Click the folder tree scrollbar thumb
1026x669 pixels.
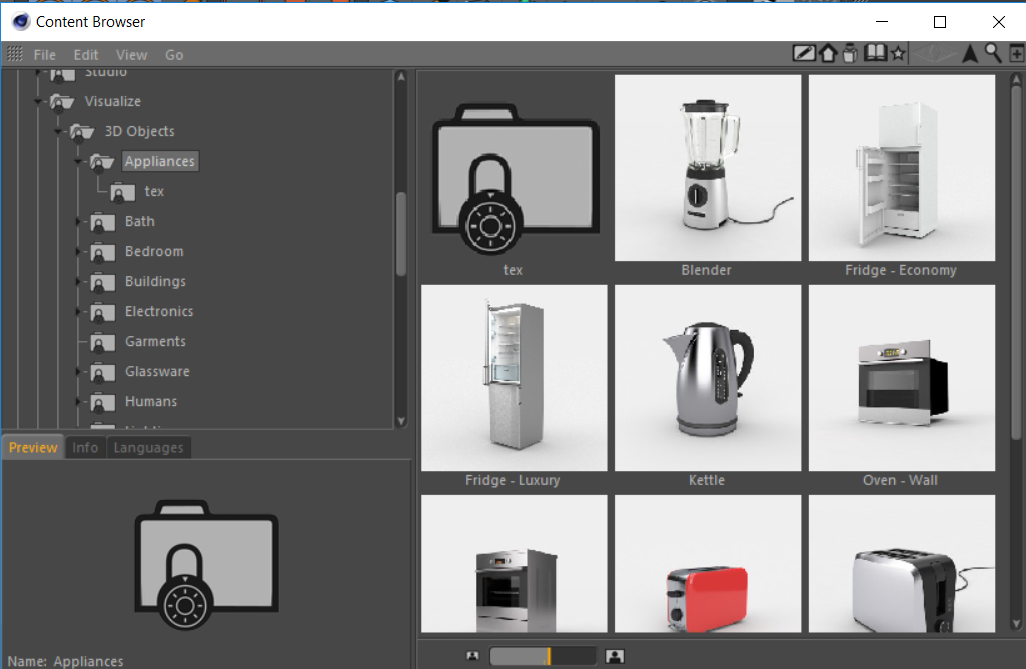click(401, 234)
